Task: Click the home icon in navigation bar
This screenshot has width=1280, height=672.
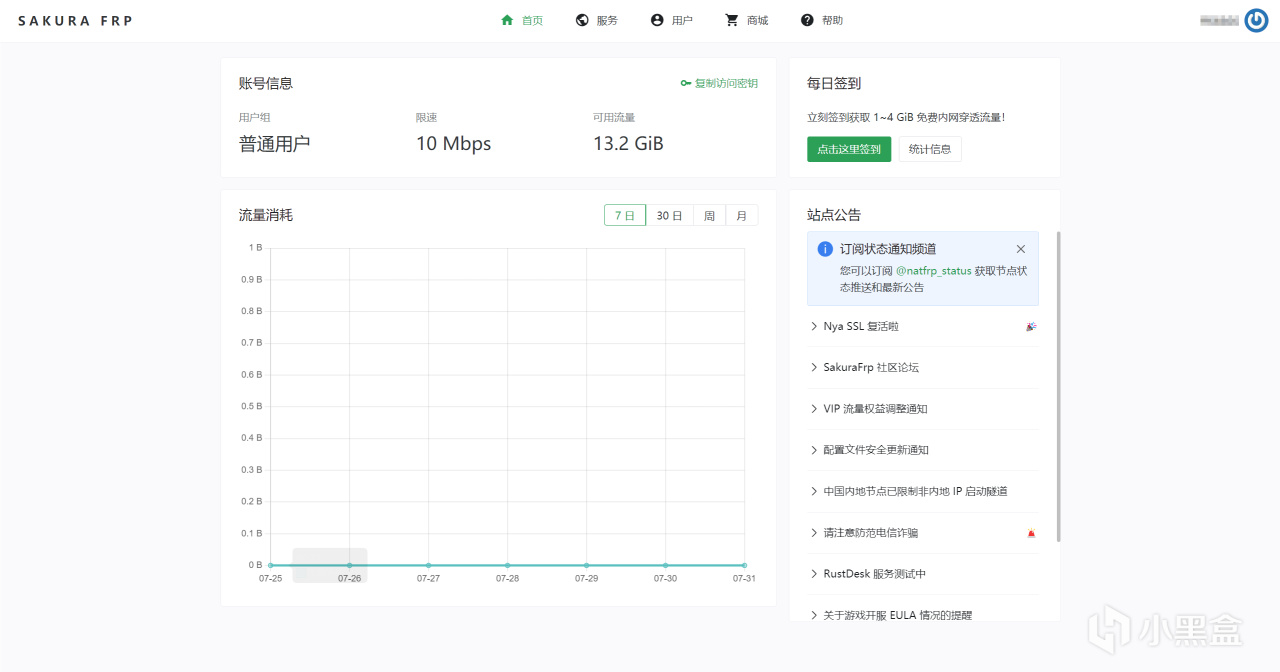Action: [507, 20]
